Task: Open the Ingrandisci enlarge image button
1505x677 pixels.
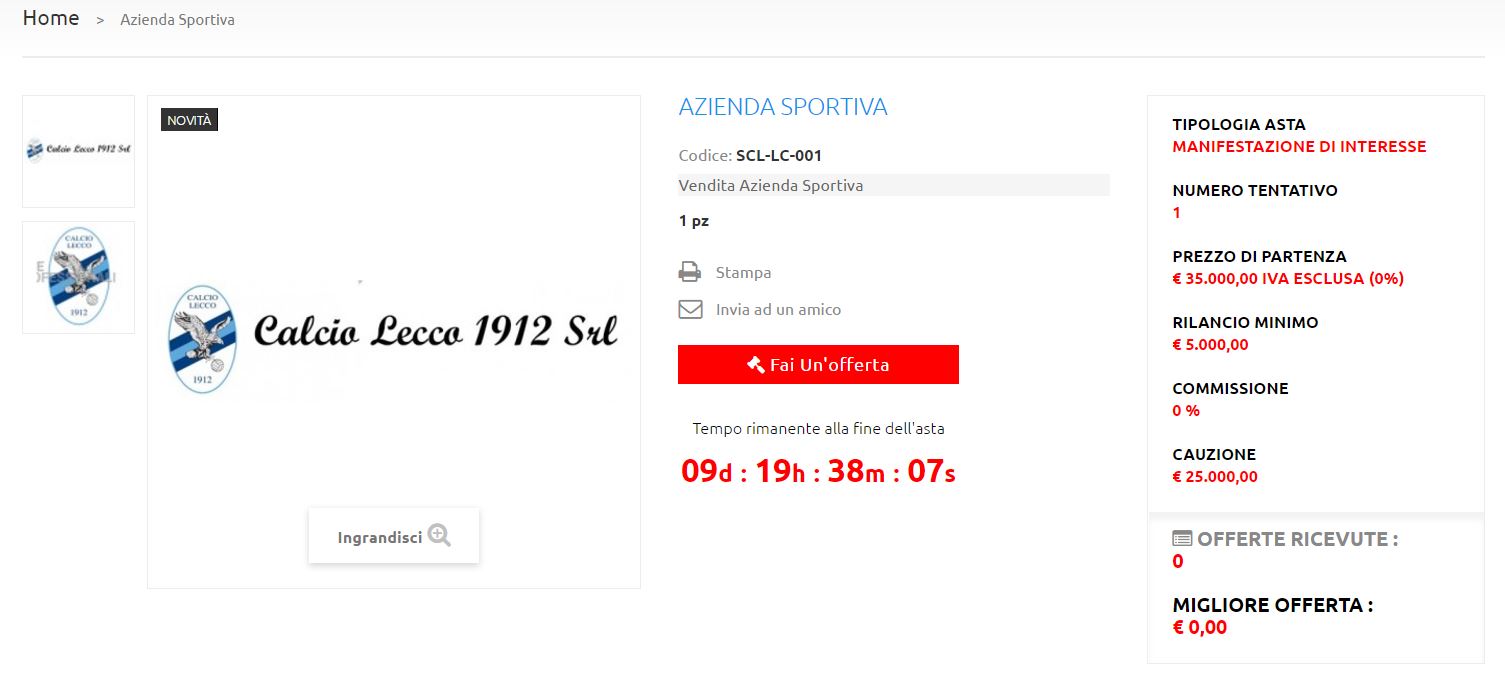Action: 394,536
